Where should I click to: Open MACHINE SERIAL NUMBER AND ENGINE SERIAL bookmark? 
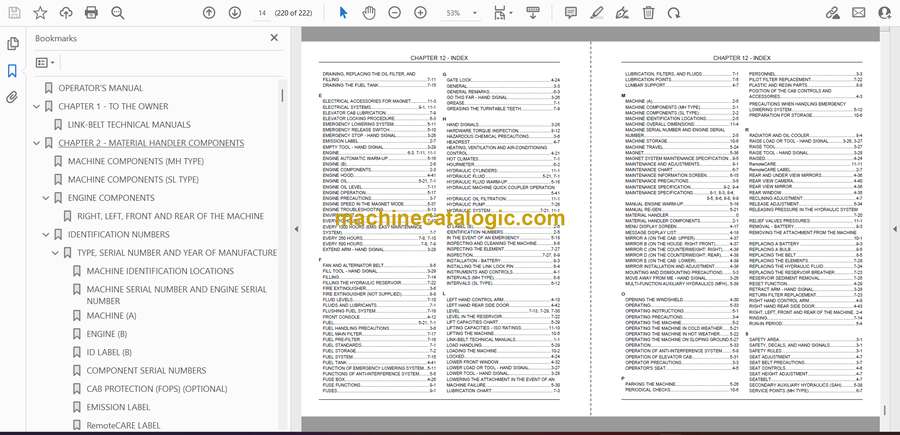[177, 295]
